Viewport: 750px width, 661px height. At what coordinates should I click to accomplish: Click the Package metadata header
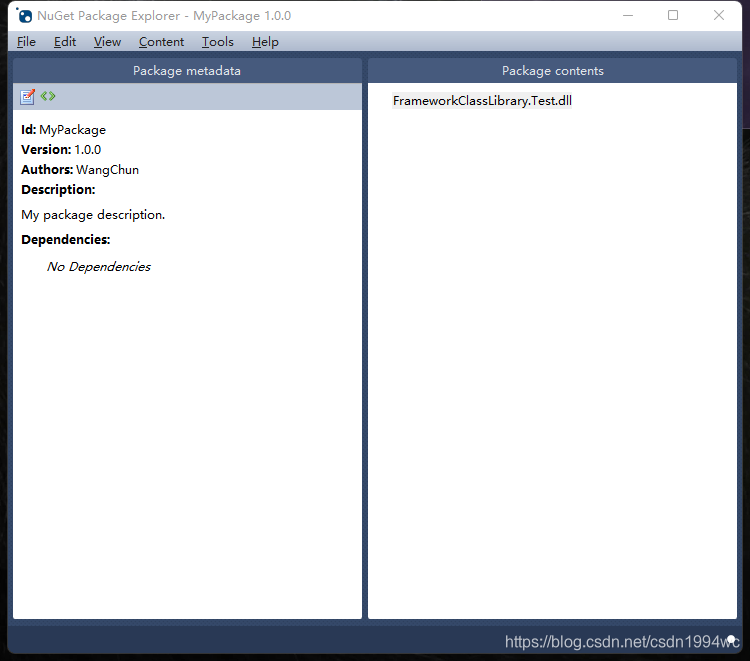click(187, 71)
